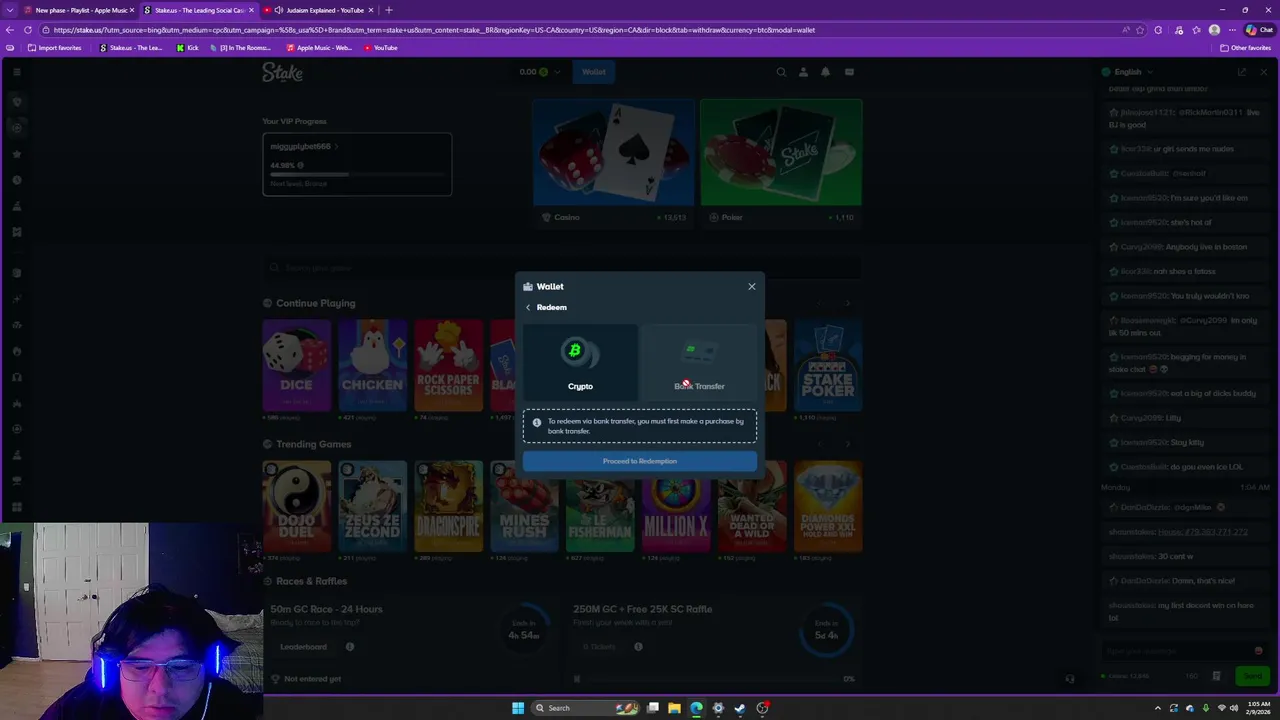Switch to Judaism Explained YouTube tab
1280x720 pixels.
click(x=318, y=10)
